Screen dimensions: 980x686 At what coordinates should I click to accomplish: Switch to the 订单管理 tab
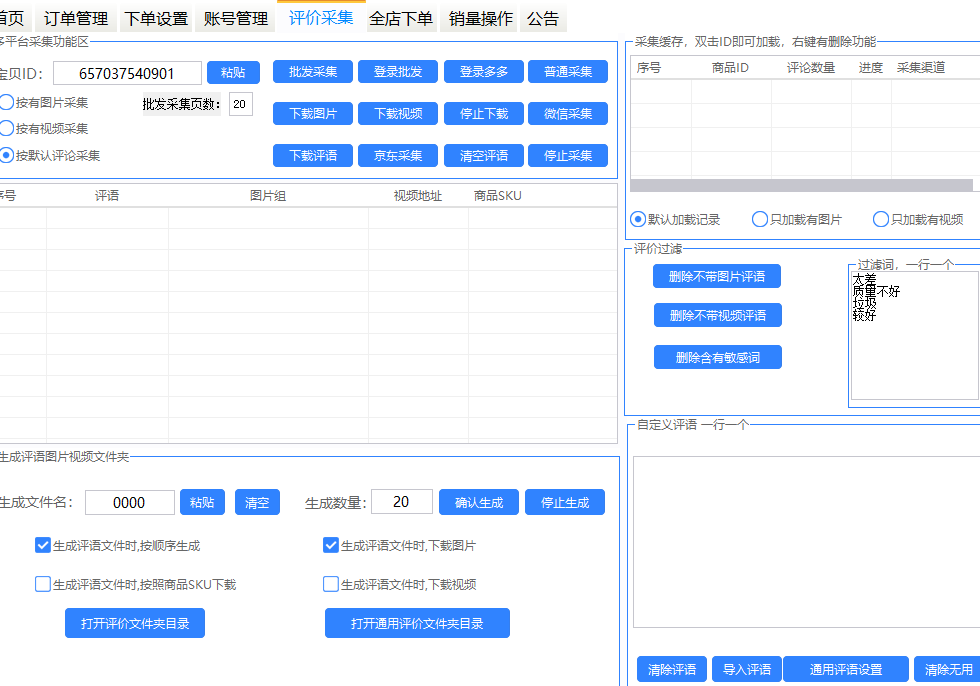pyautogui.click(x=82, y=17)
